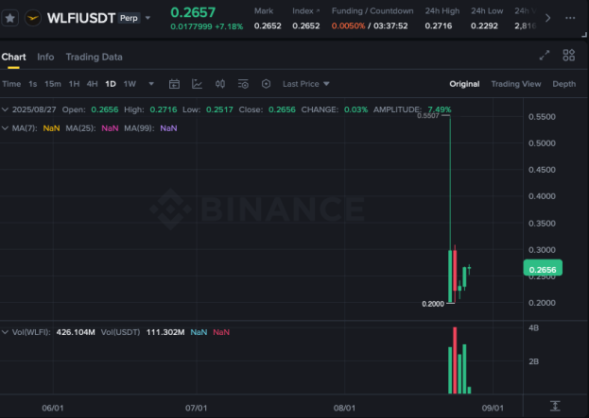
Task: Open the multi-chart grid layout icon
Action: click(x=569, y=56)
